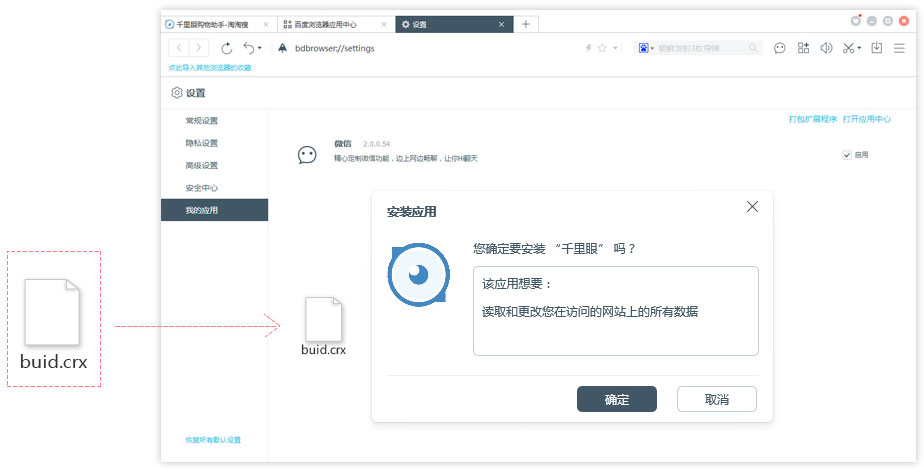Viewport: 924px width, 469px height.
Task: Select 隐私设置 in the settings sidebar
Action: click(x=201, y=143)
